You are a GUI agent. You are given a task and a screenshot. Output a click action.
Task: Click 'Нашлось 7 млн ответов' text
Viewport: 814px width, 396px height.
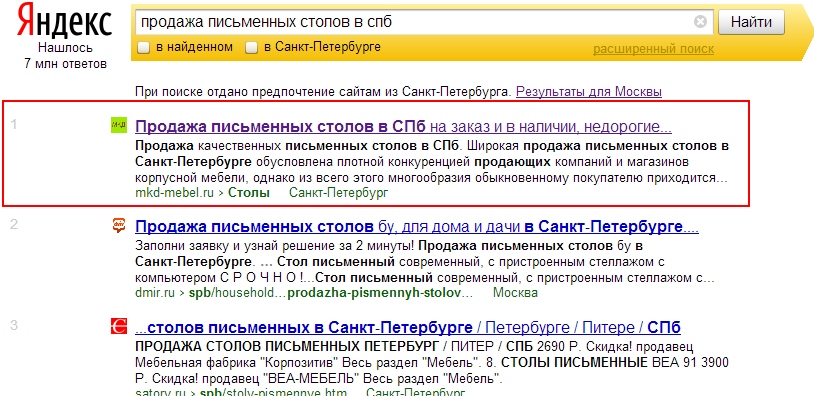pos(65,56)
